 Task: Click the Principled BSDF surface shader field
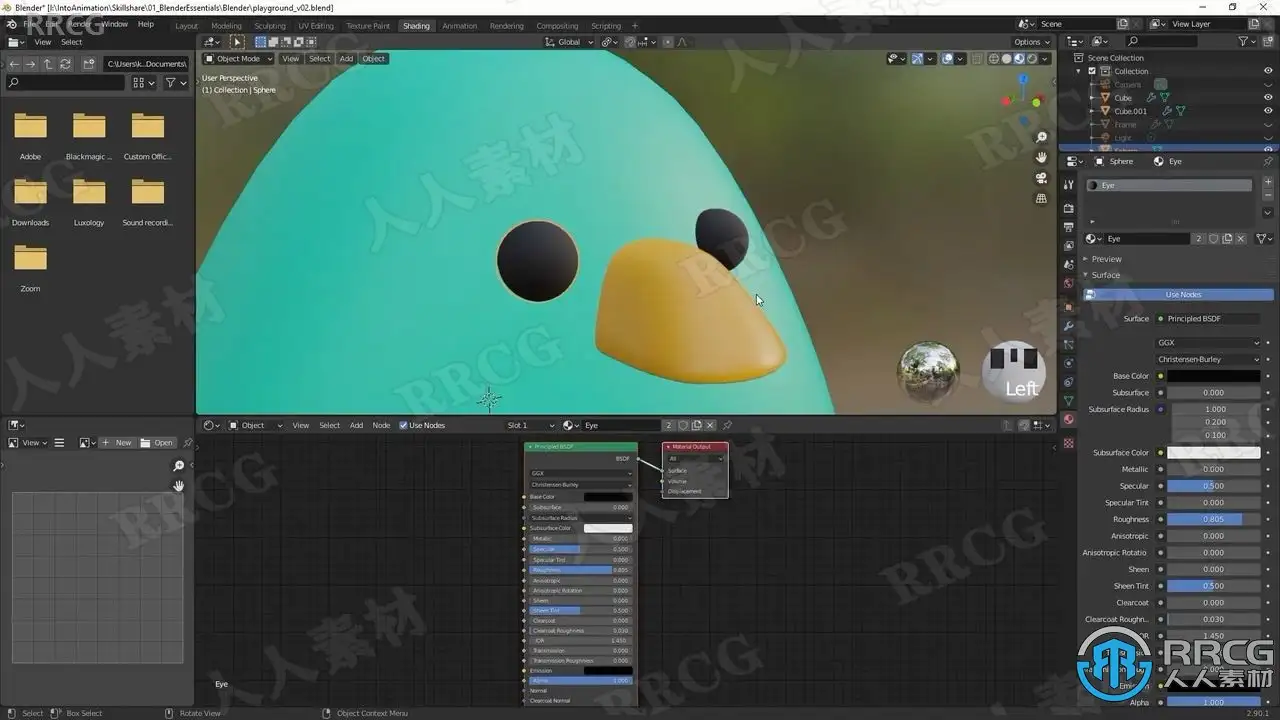coord(1208,319)
